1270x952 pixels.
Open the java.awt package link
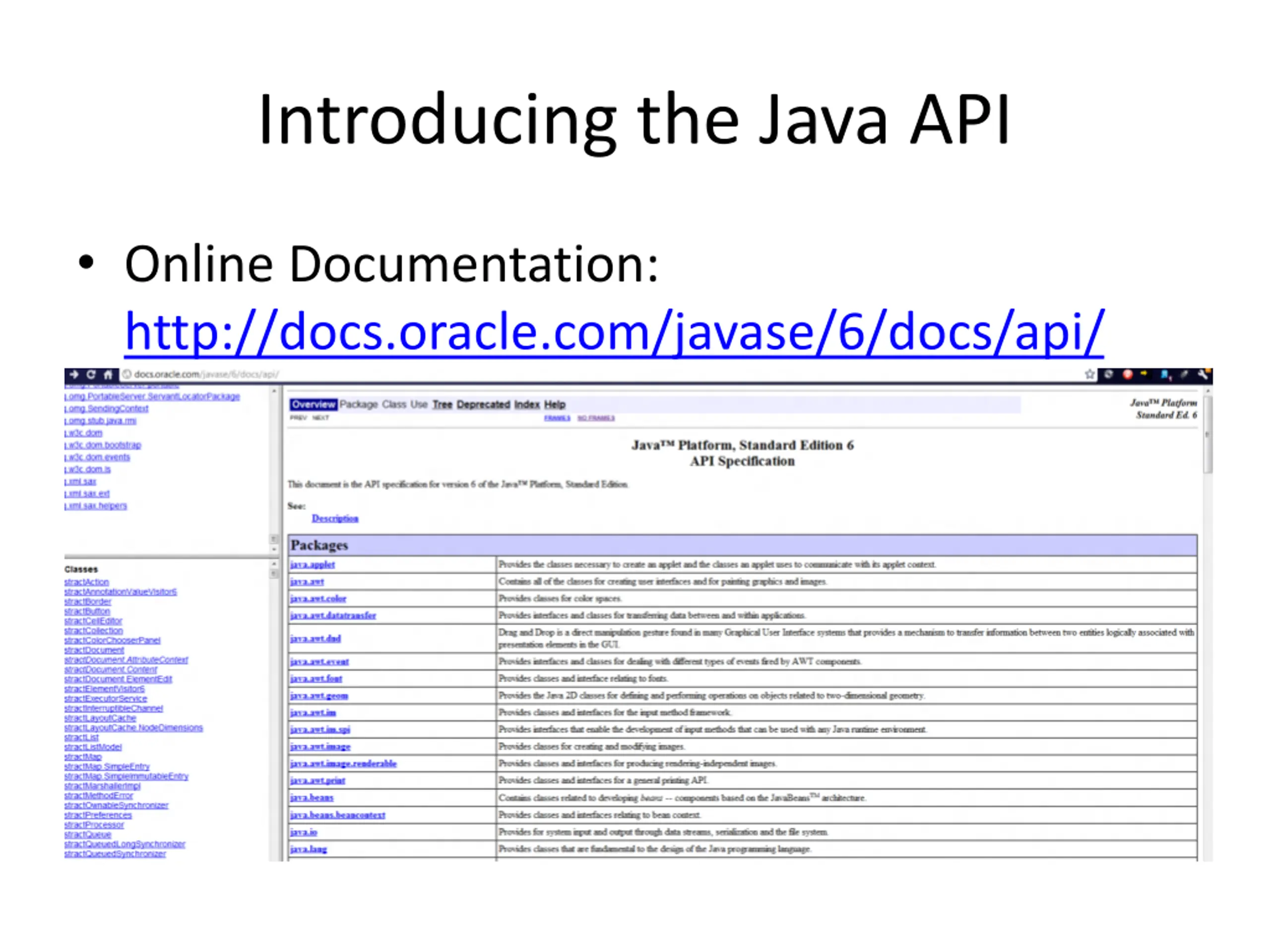[307, 581]
